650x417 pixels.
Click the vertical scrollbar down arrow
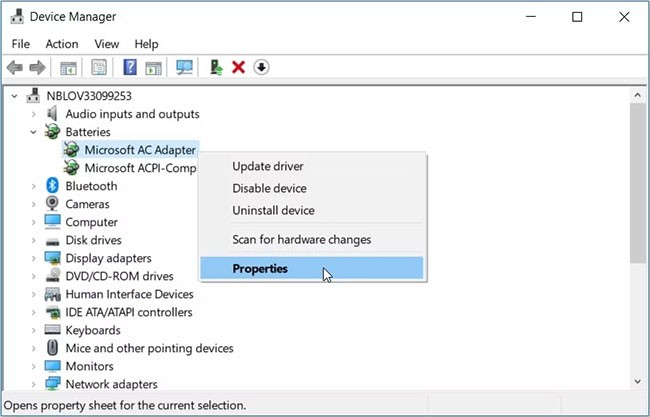(639, 382)
